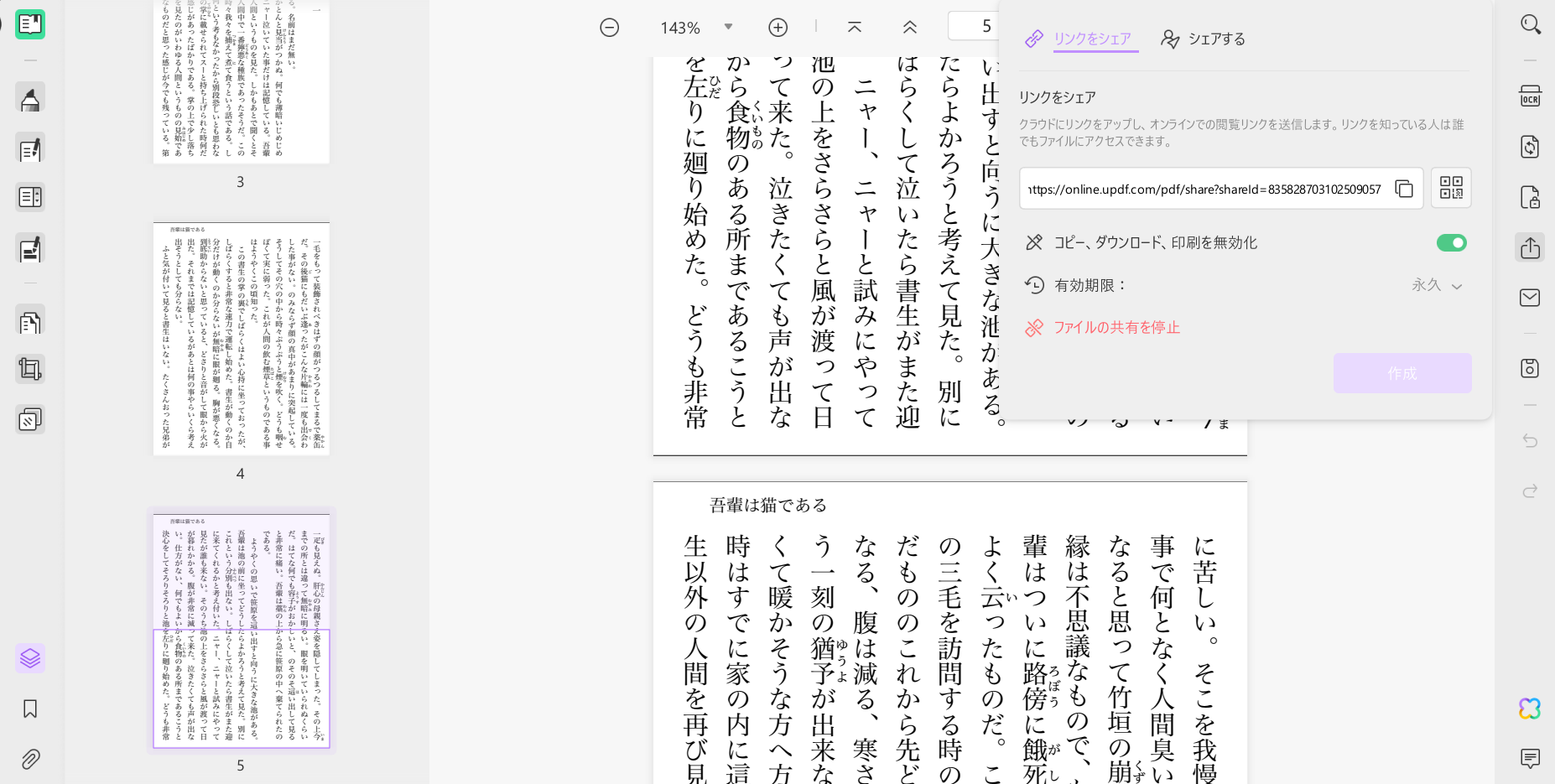Toggle the Share panel icon in right sidebar
The width and height of the screenshot is (1555, 784).
tap(1531, 247)
